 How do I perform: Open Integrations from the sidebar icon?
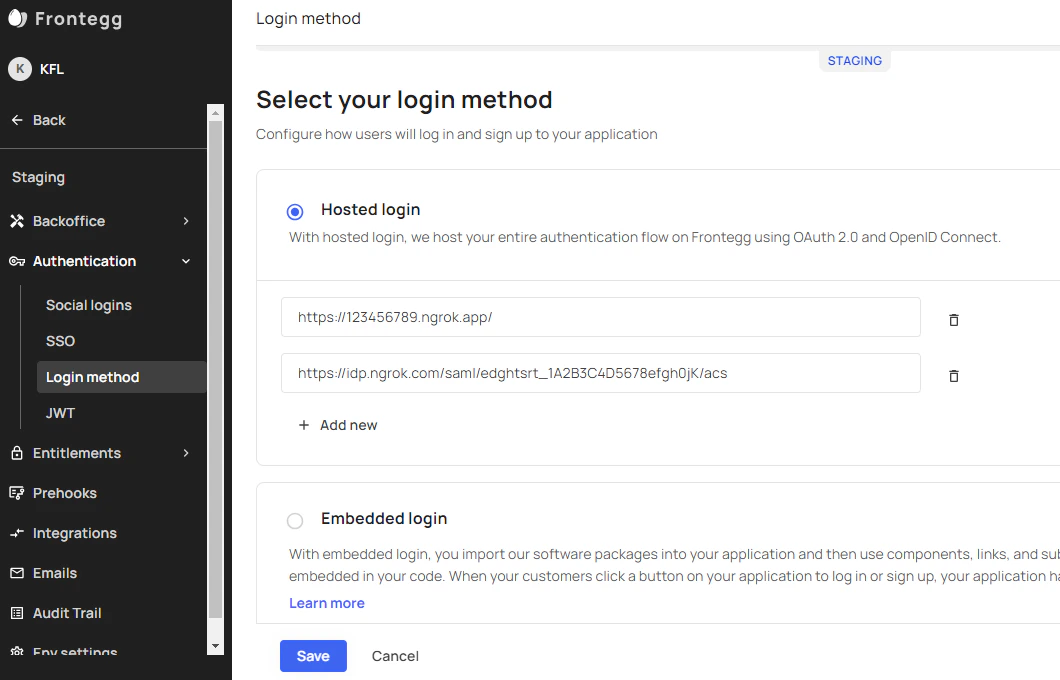click(x=16, y=532)
